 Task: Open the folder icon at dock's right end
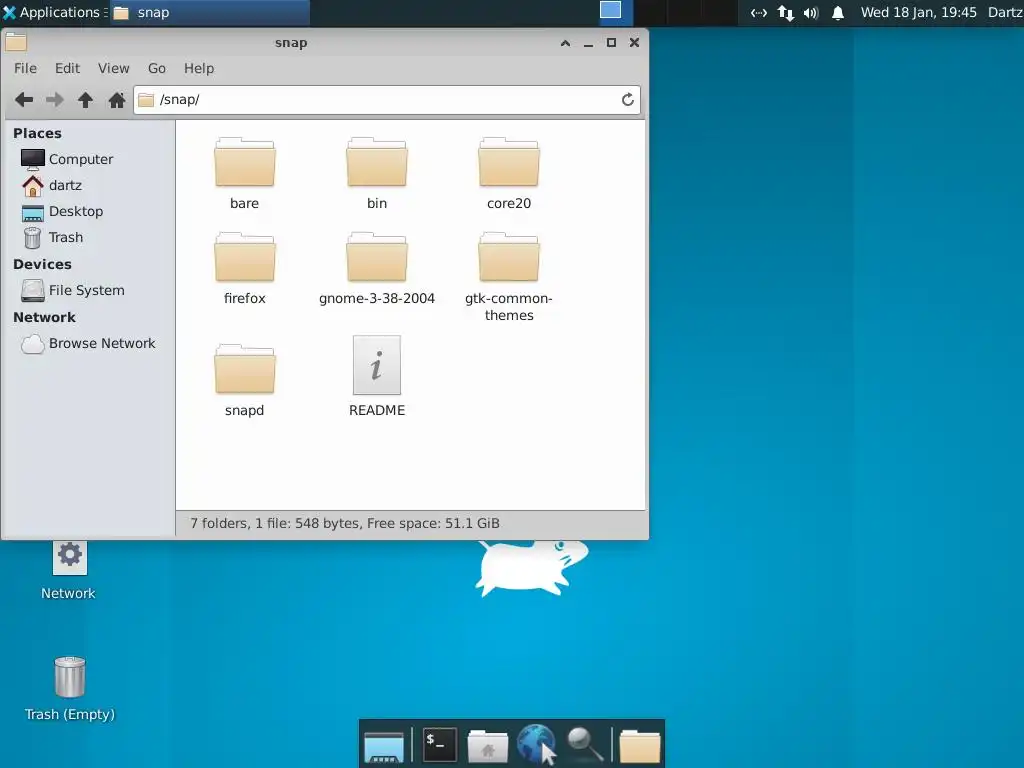point(639,745)
